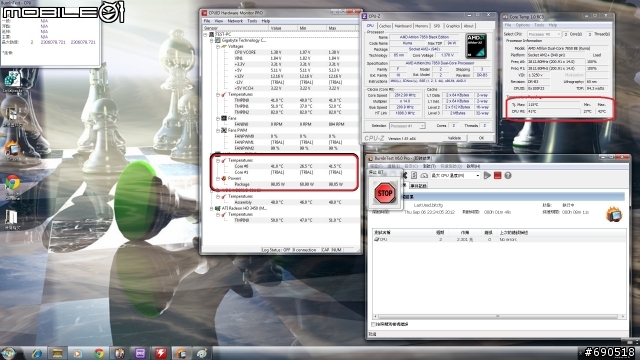
Task: Click the Max column header in HWMonitor
Action: point(342,28)
